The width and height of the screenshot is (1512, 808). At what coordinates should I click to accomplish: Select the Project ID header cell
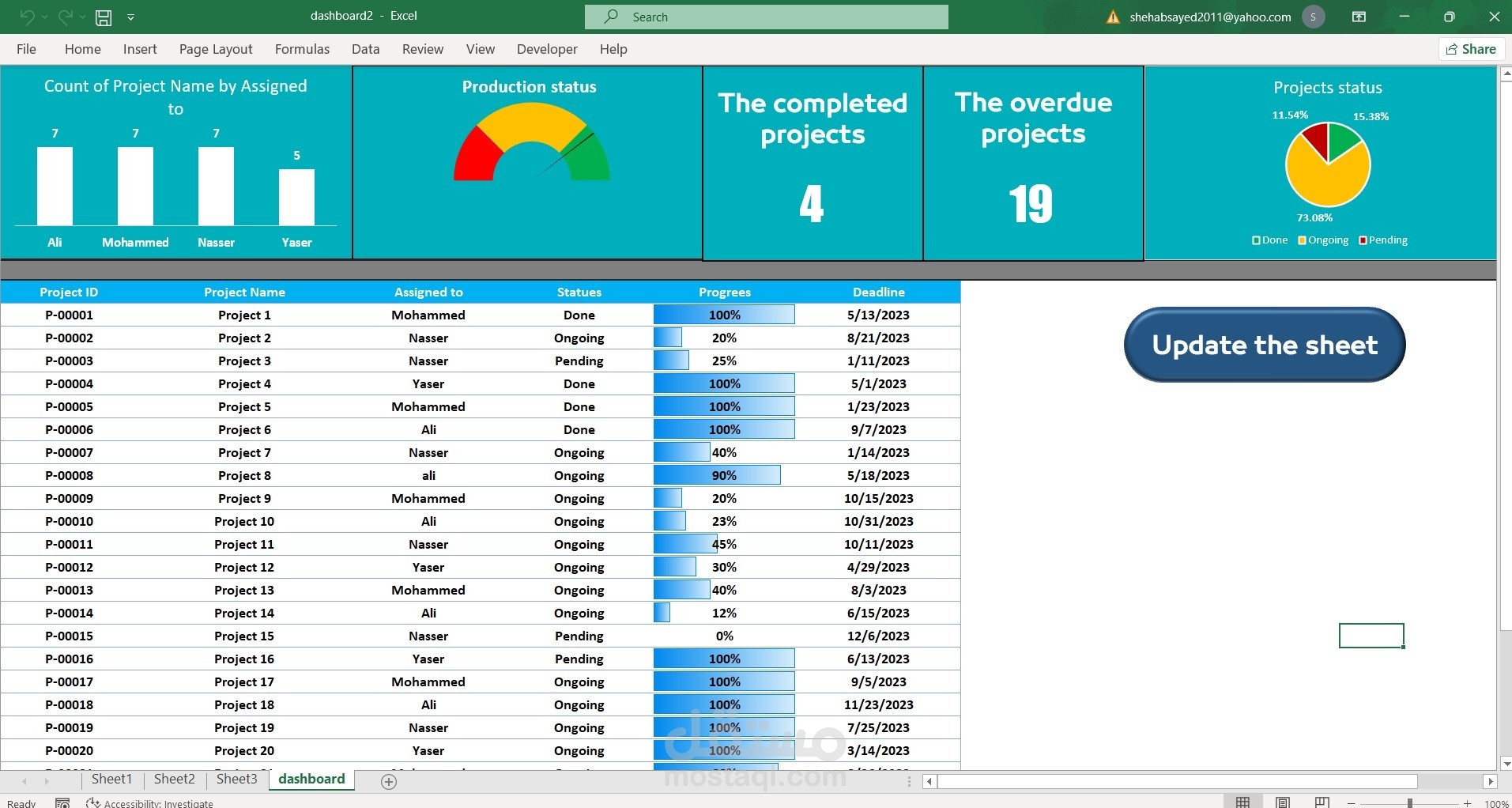click(x=69, y=292)
